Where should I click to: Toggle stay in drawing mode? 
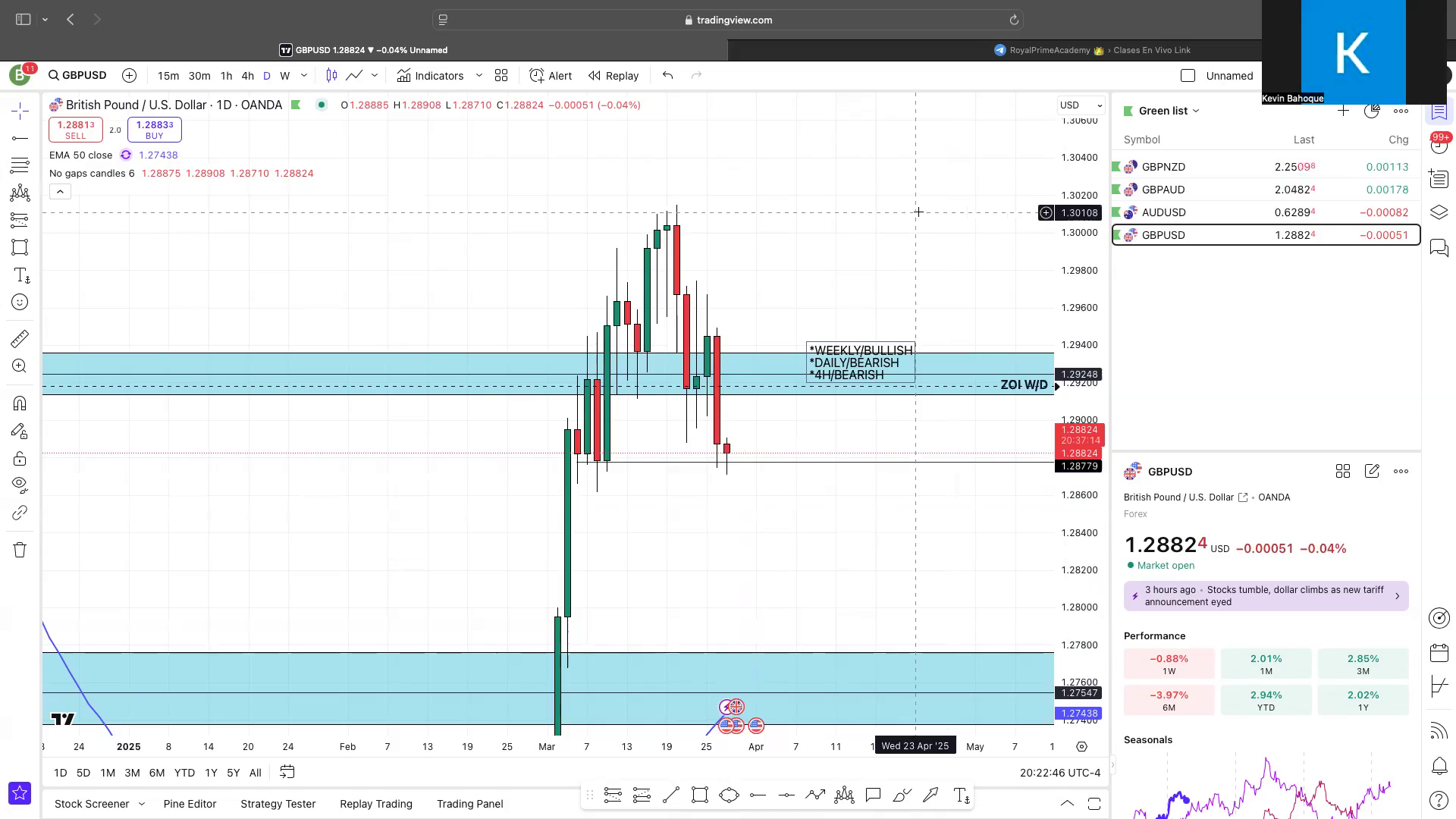click(x=20, y=431)
